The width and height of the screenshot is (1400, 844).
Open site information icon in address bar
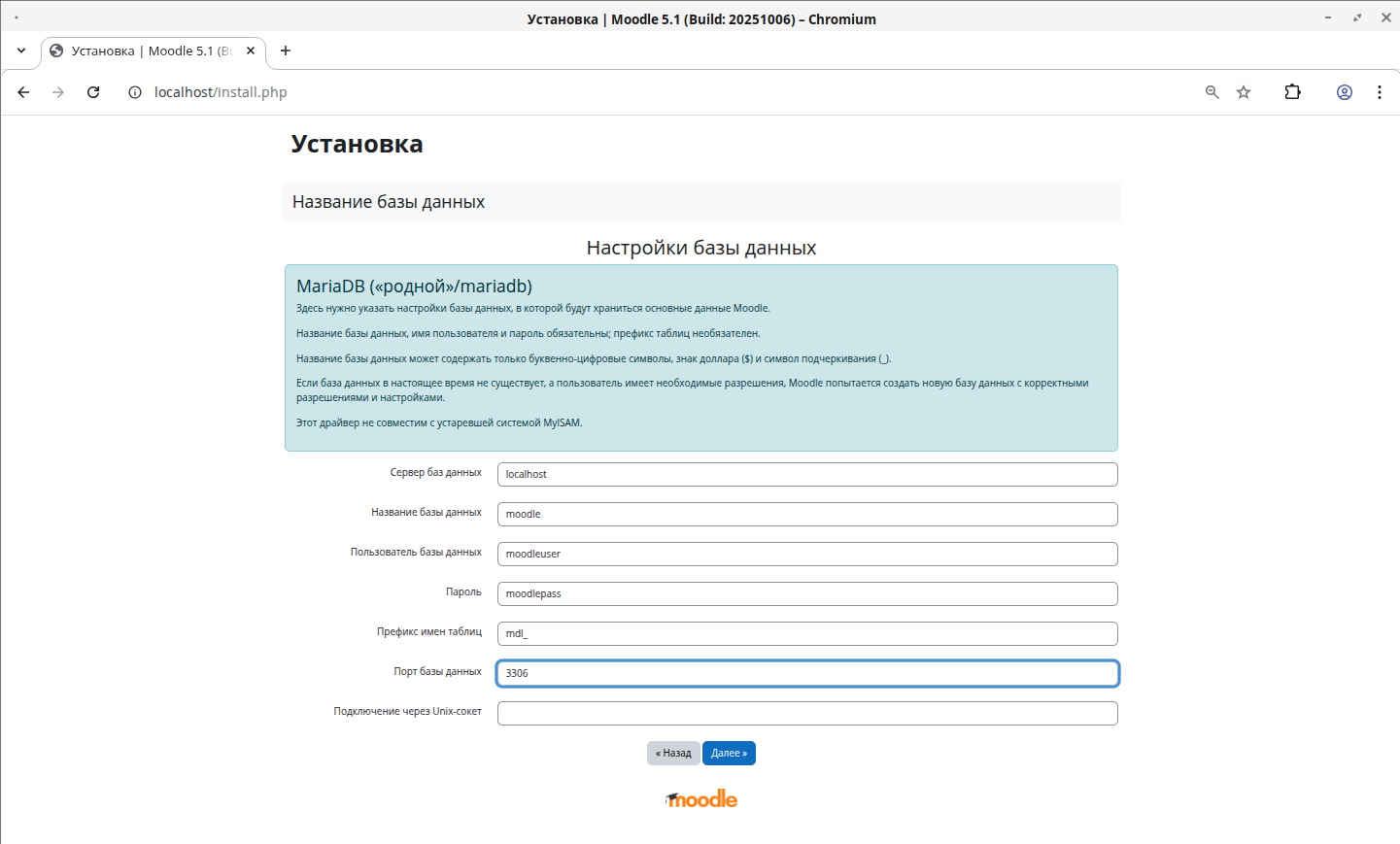[x=135, y=92]
